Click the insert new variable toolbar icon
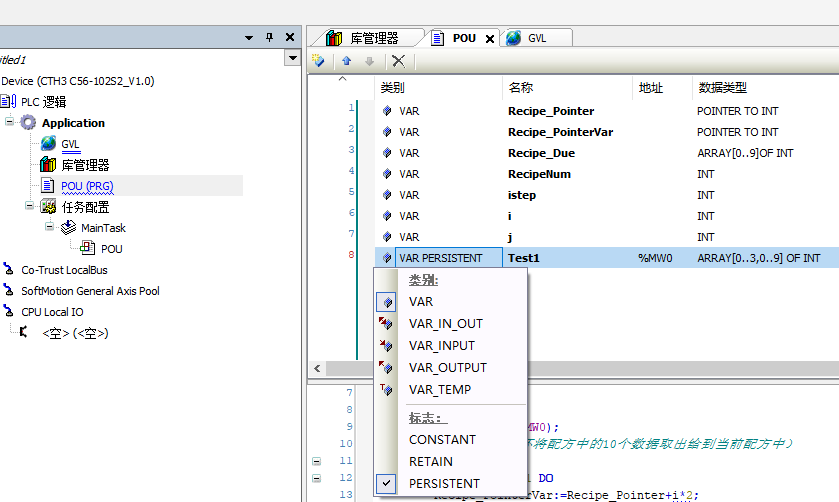The image size is (839, 502). point(318,60)
